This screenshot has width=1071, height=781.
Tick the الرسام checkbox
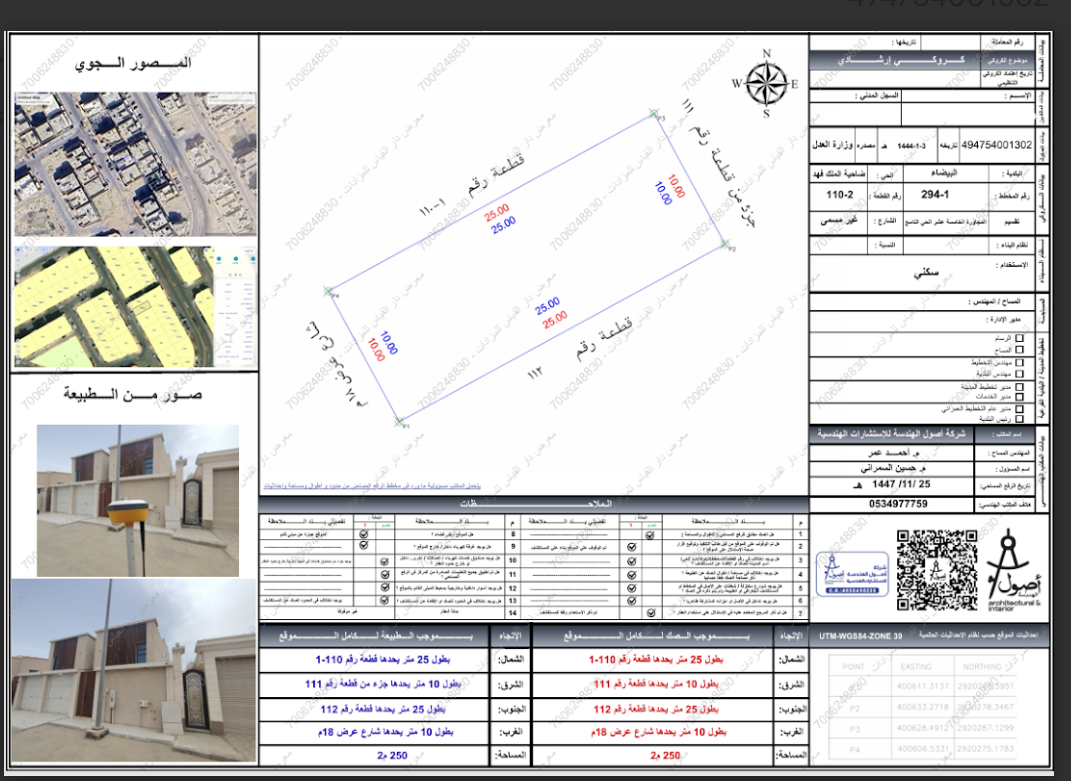coord(1019,338)
